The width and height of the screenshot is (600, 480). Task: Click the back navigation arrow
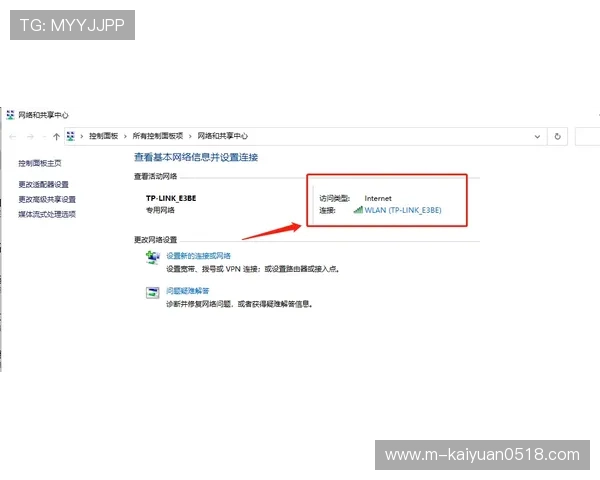13,137
